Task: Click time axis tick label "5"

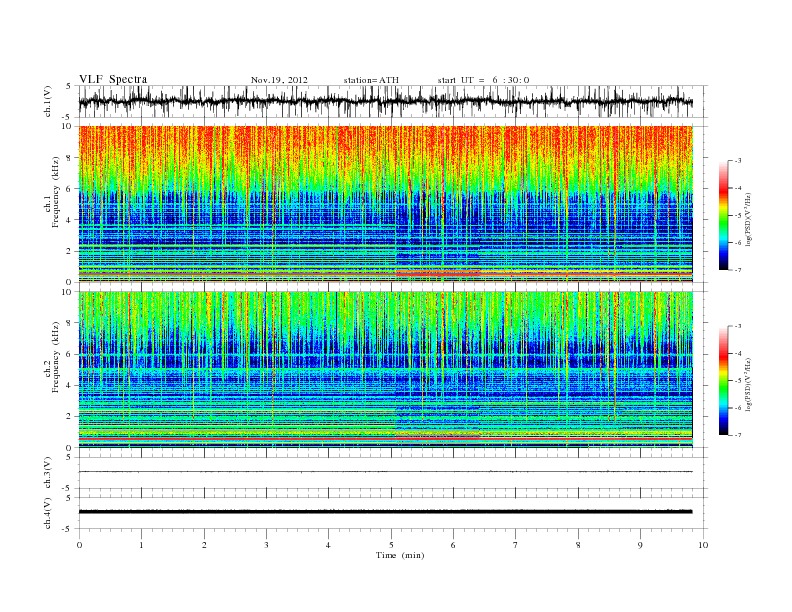Action: click(x=391, y=545)
